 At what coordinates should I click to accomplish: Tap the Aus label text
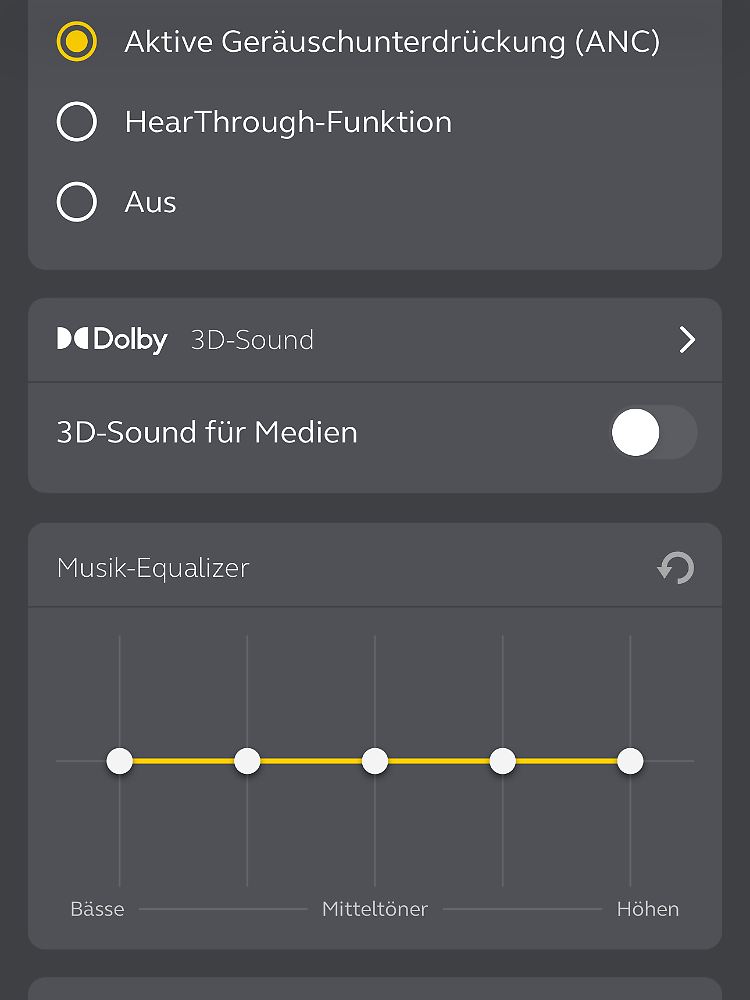[x=151, y=202]
